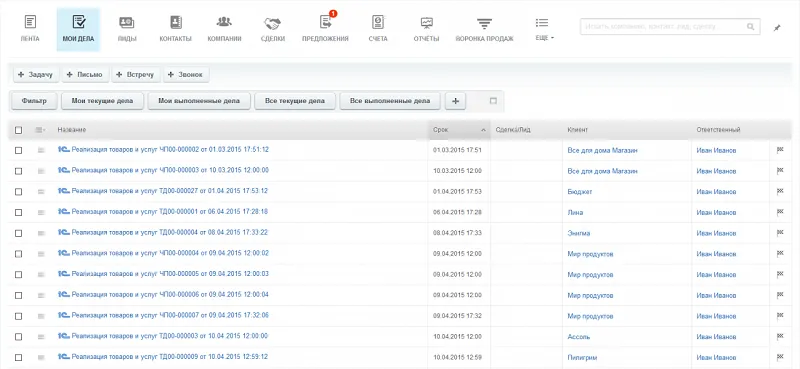Screen dimensions: 800x369
Task: Click the Название column header
Action: pyautogui.click(x=72, y=130)
